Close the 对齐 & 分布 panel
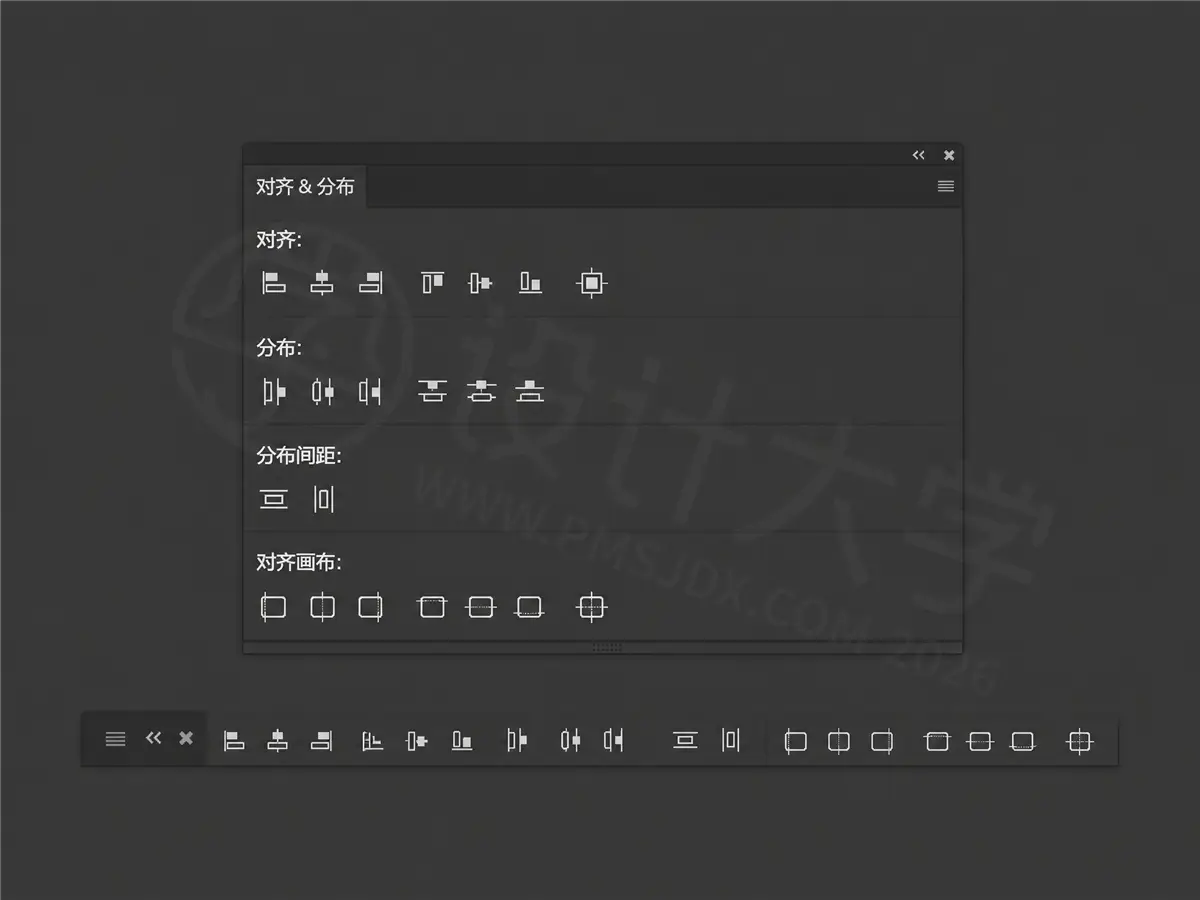 pyautogui.click(x=949, y=155)
